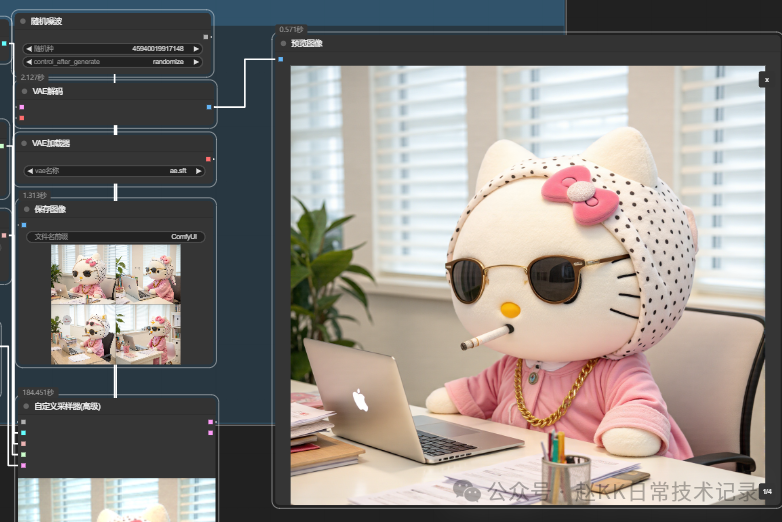Click the 2.127秒 timing badge
The height and width of the screenshot is (522, 782).
click(x=32, y=77)
